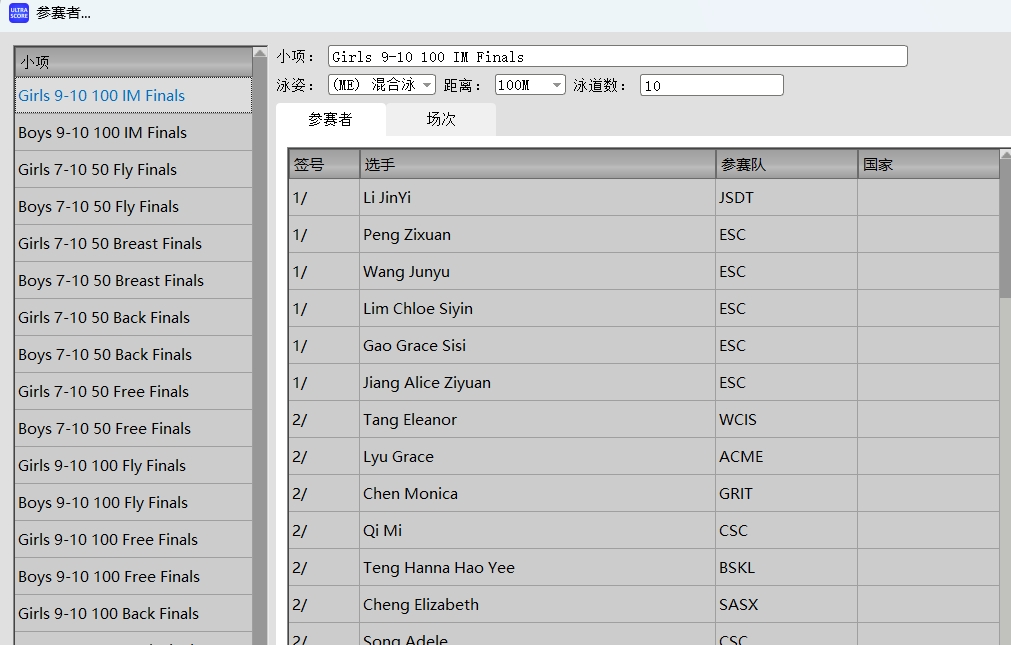Select the 参赛者 tab
Viewport: 1011px width, 645px height.
[x=330, y=119]
